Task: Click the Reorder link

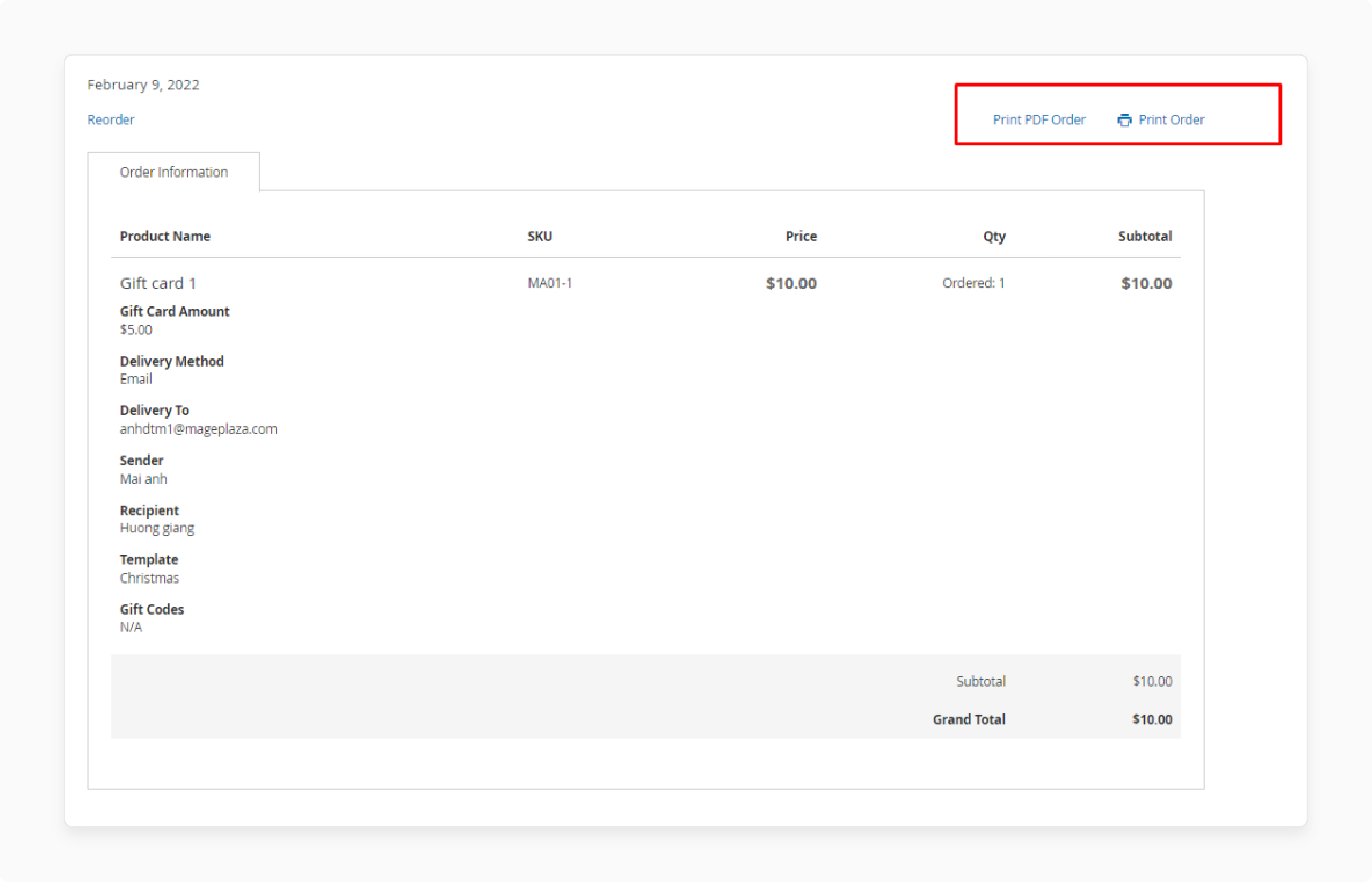Action: click(x=111, y=120)
